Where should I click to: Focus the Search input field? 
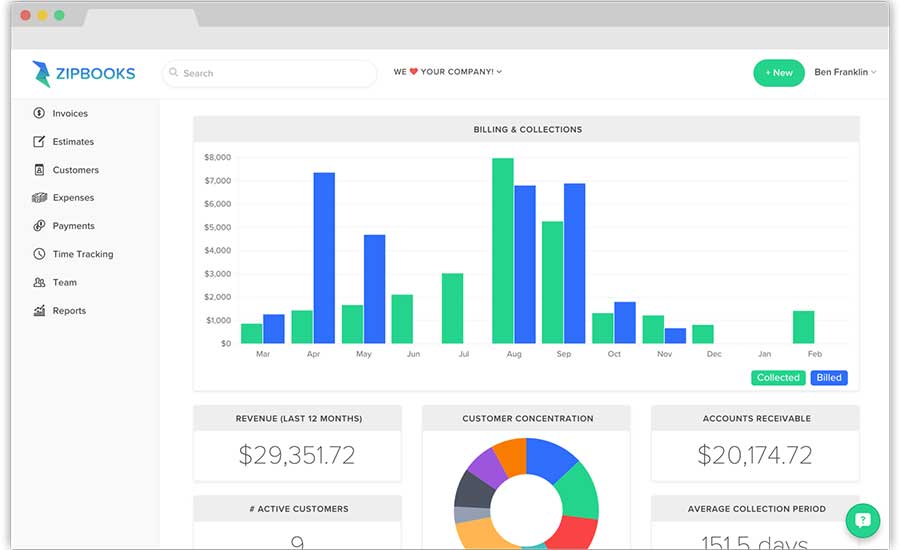point(270,73)
